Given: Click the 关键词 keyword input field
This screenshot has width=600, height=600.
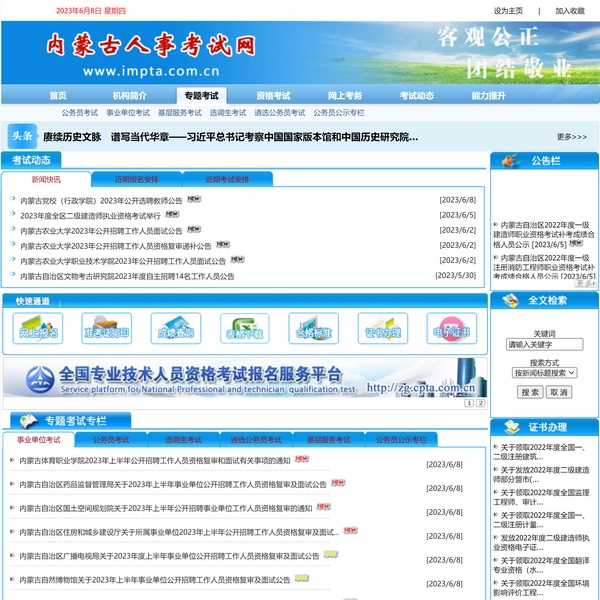Looking at the screenshot, I should point(544,345).
